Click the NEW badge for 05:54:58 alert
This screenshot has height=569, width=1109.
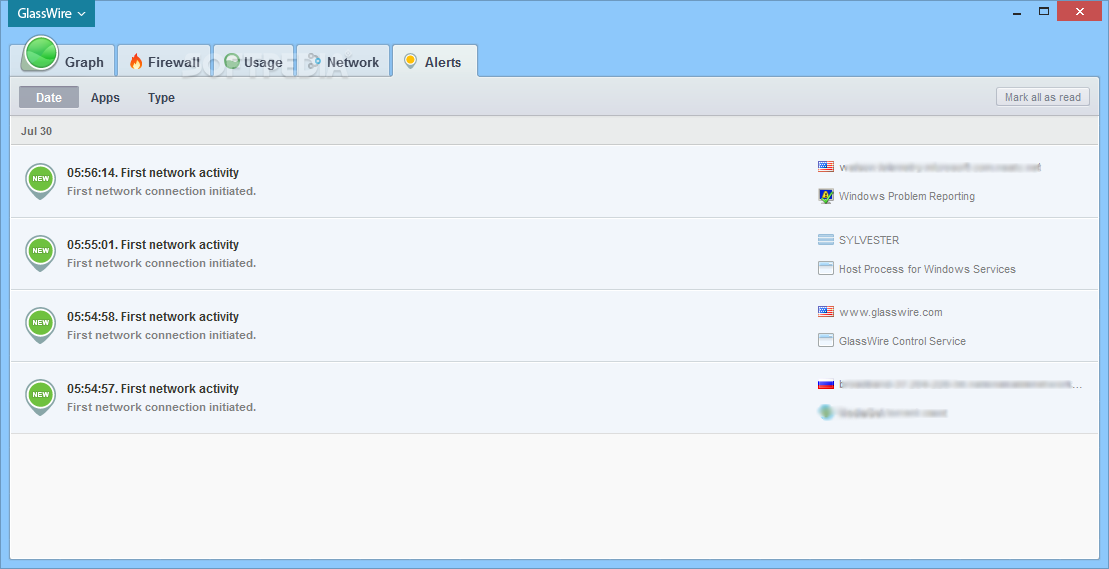[x=40, y=324]
